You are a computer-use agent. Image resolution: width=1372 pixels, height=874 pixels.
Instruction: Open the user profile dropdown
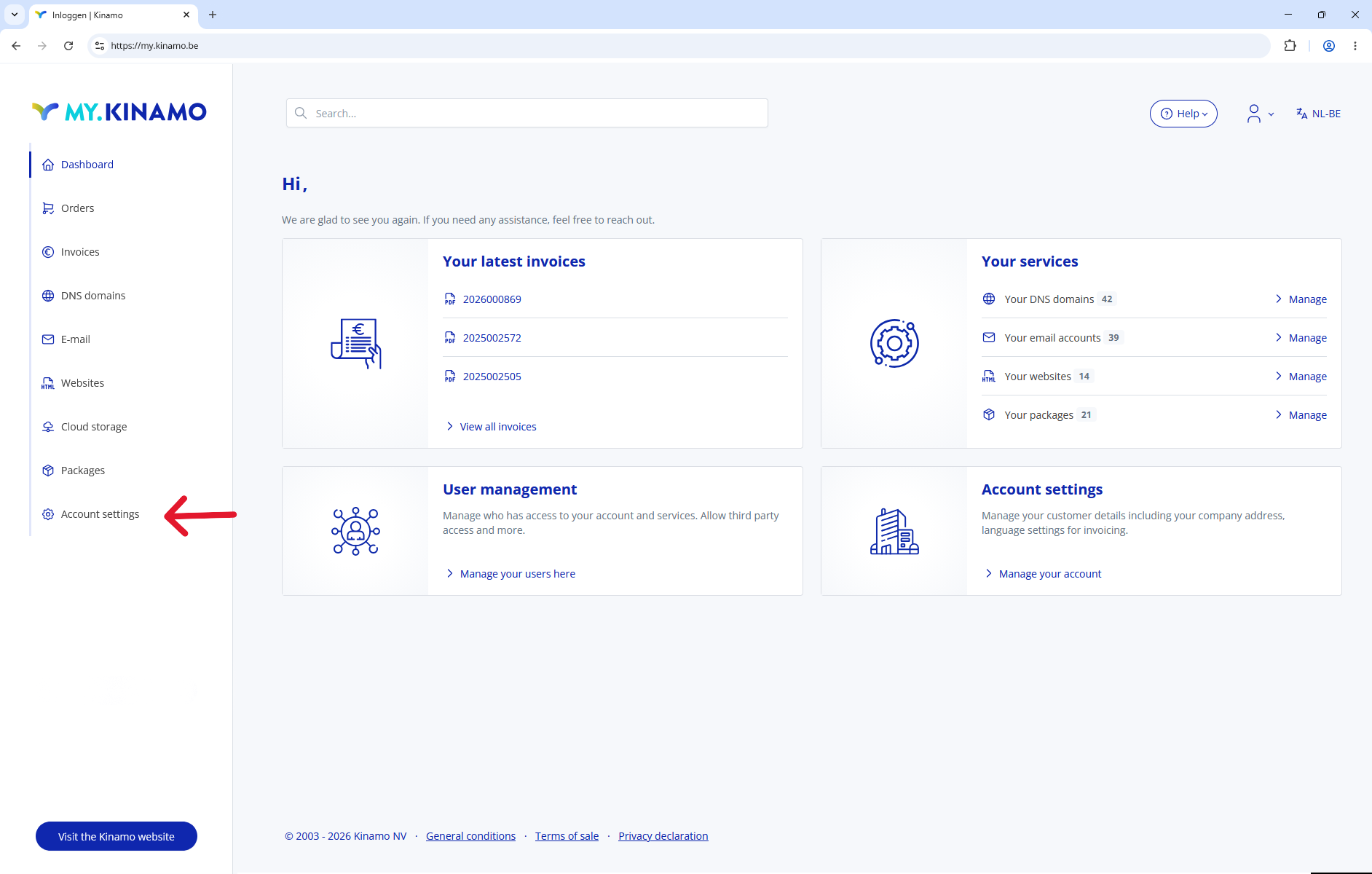(x=1260, y=114)
